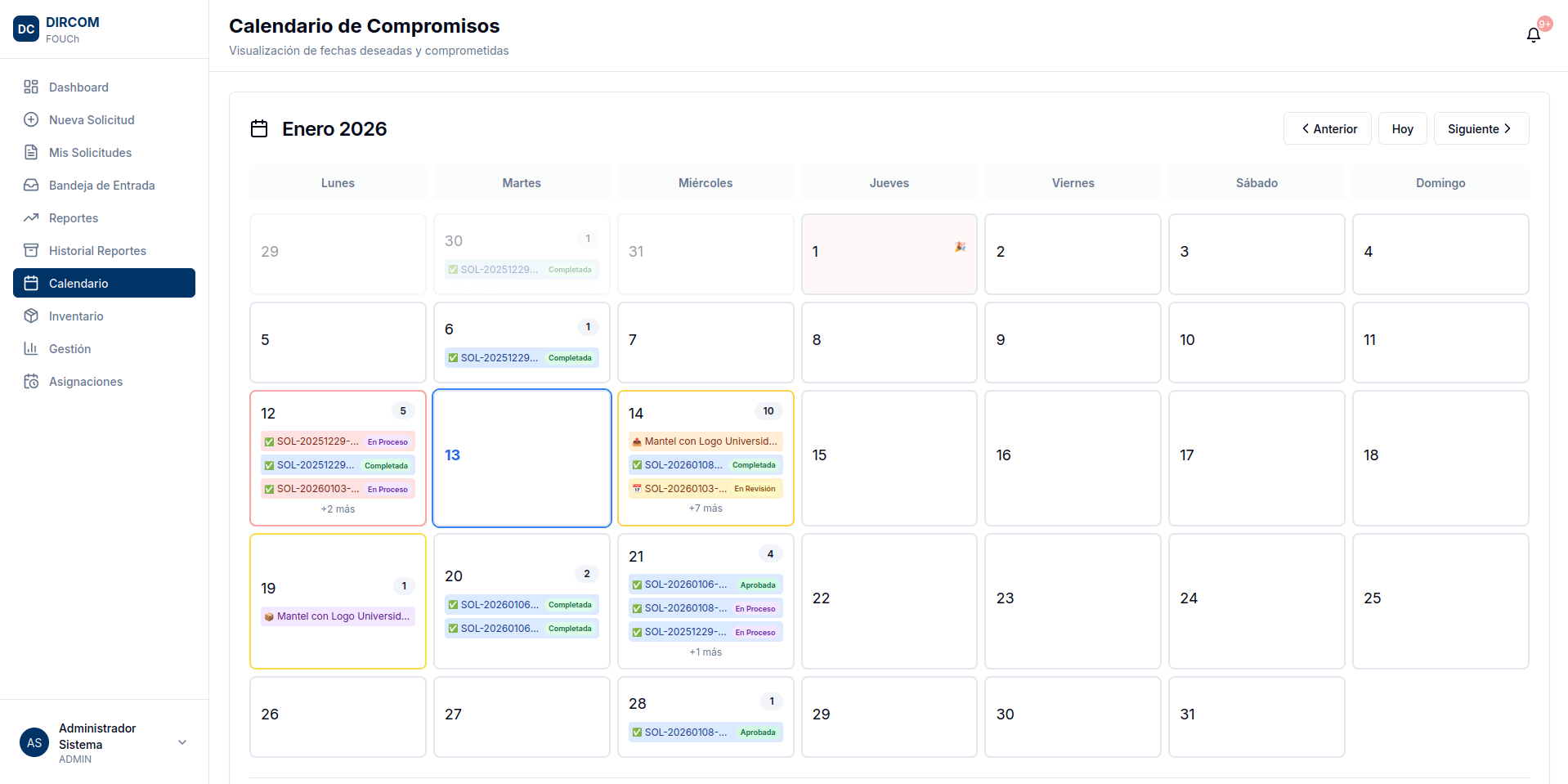Click the Inventario box icon
This screenshot has height=784, width=1568.
coord(31,316)
